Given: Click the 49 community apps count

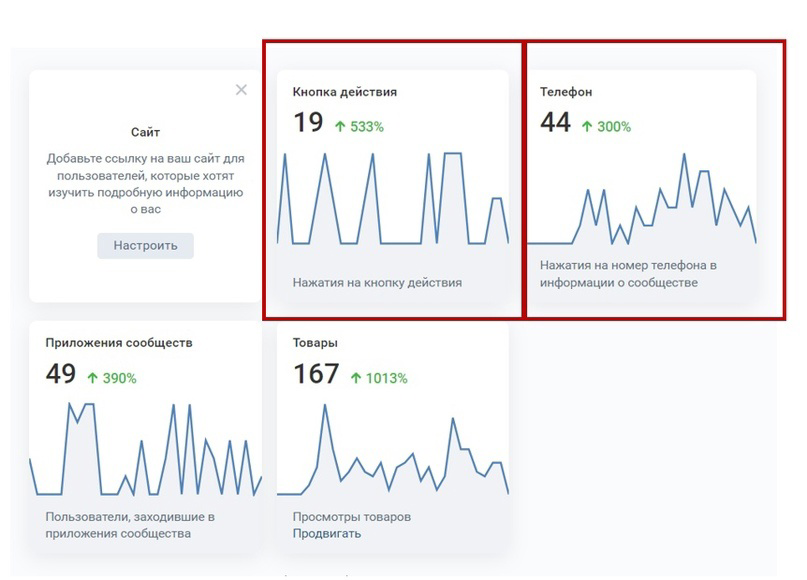Looking at the screenshot, I should [x=61, y=374].
